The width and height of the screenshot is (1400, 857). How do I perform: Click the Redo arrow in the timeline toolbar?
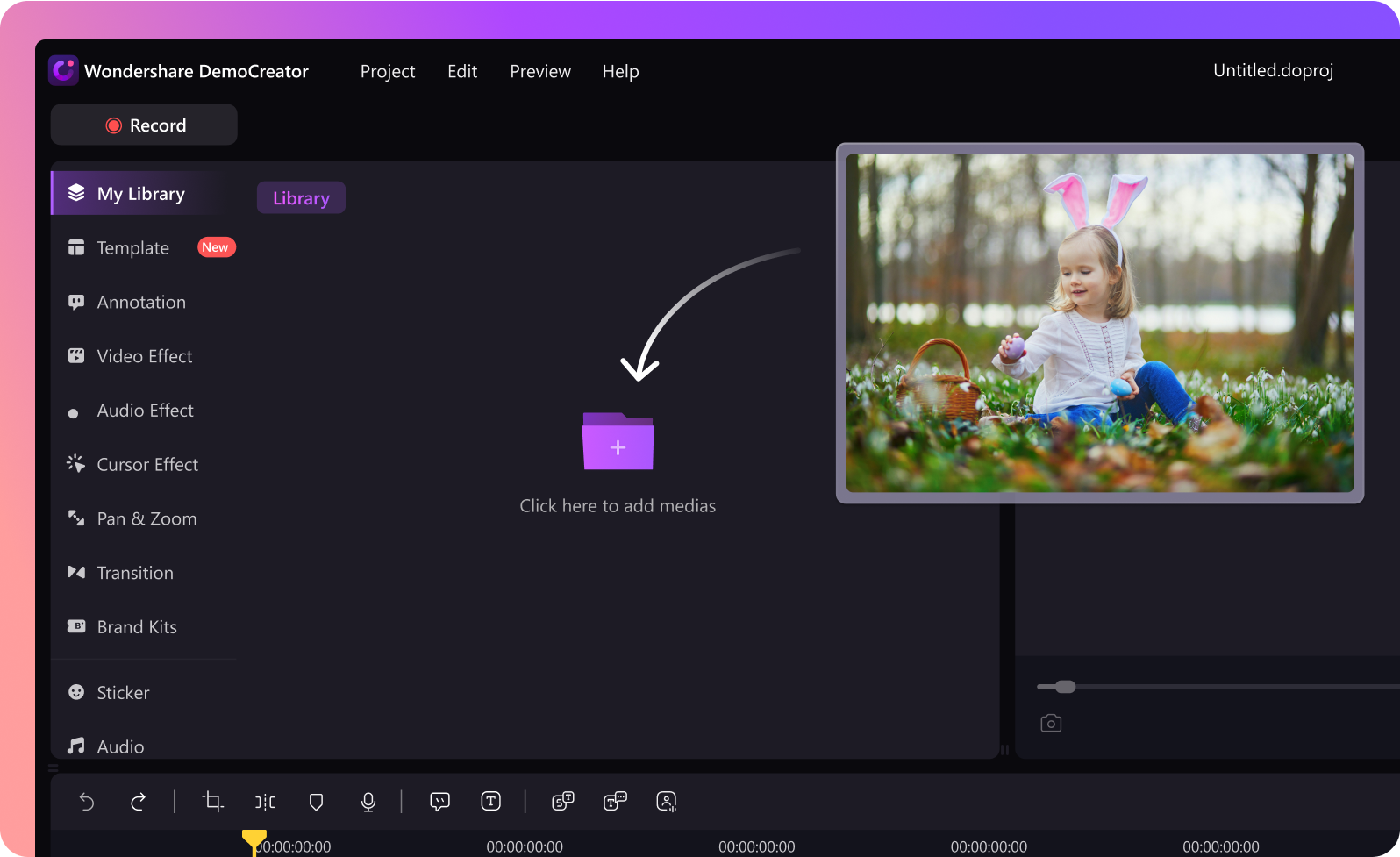coord(138,801)
